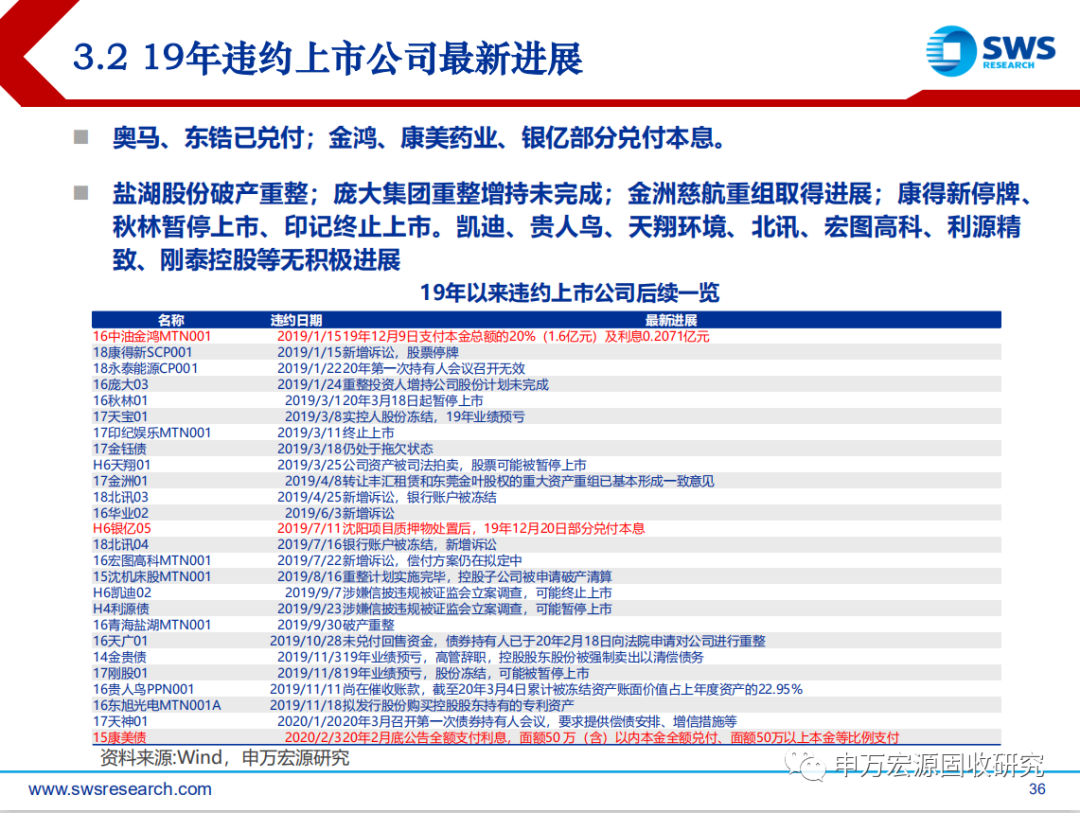Click the '名称' column header
Image resolution: width=1080 pixels, height=813 pixels.
point(171,320)
